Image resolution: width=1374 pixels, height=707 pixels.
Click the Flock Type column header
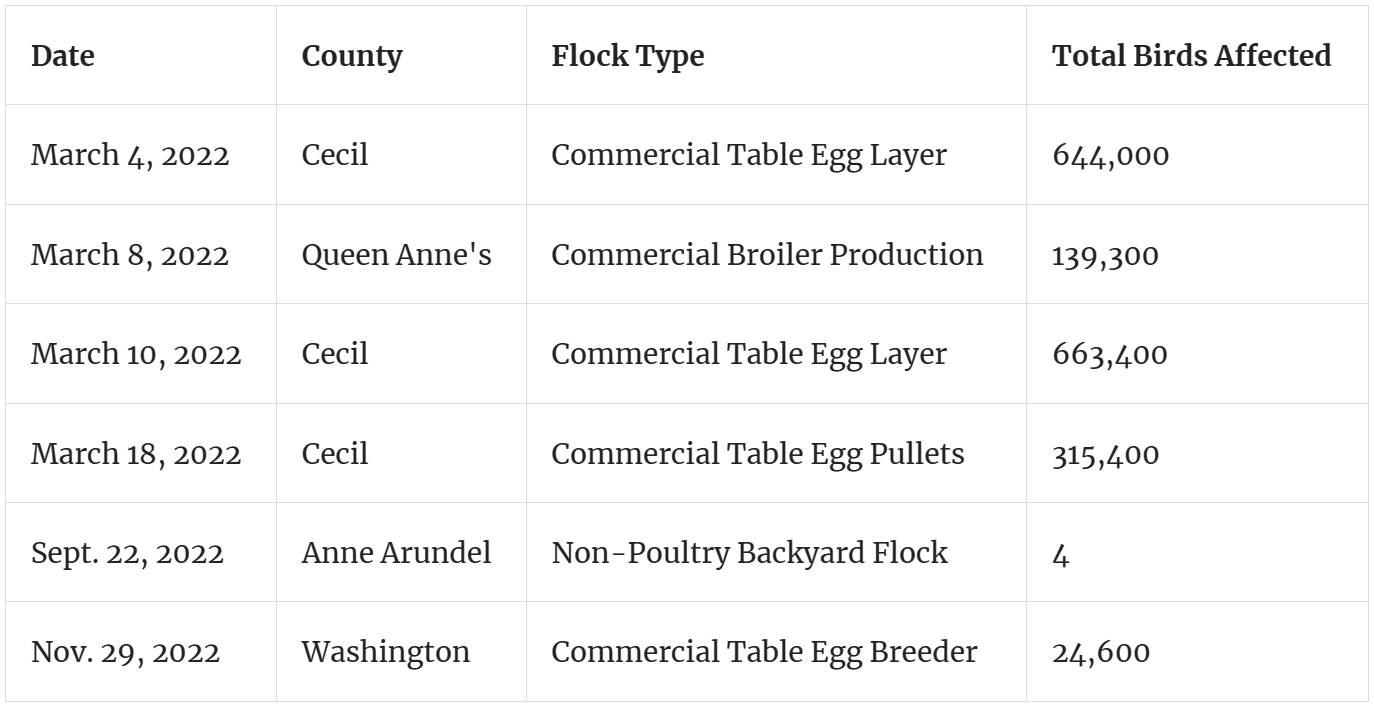tap(627, 57)
